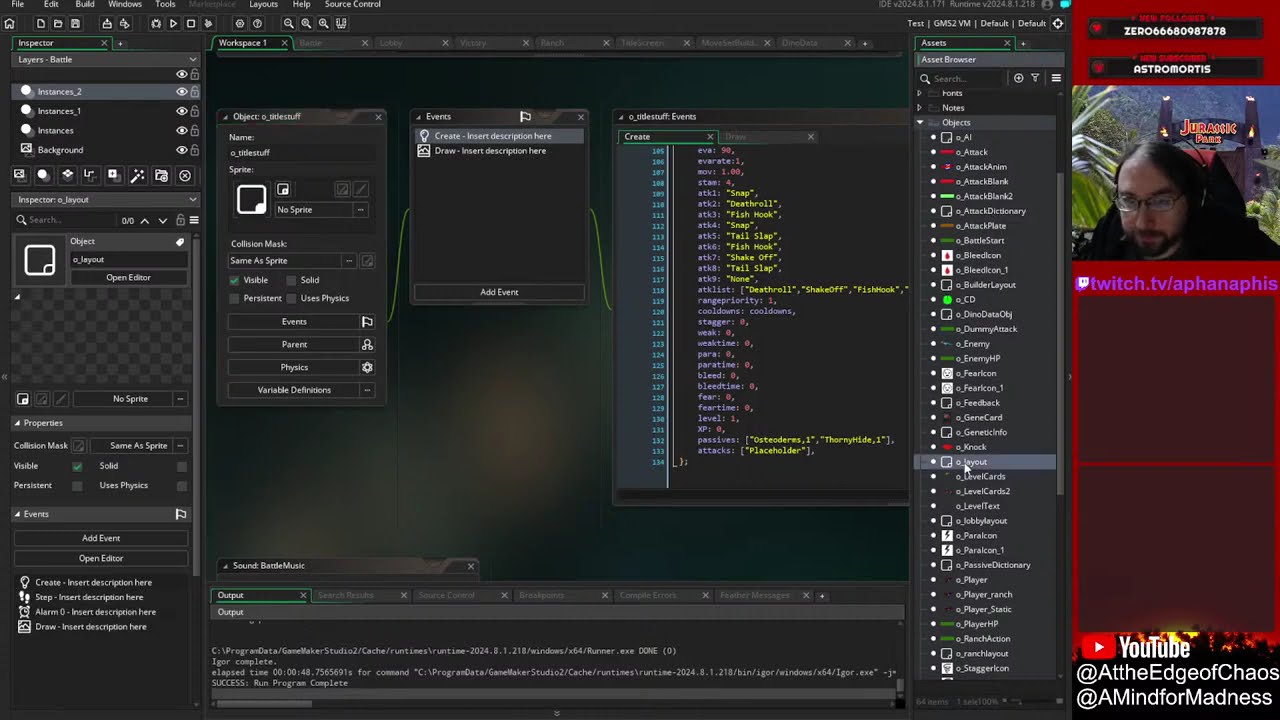
Task: Click zoom out magnifier in toolbar
Action: click(289, 23)
